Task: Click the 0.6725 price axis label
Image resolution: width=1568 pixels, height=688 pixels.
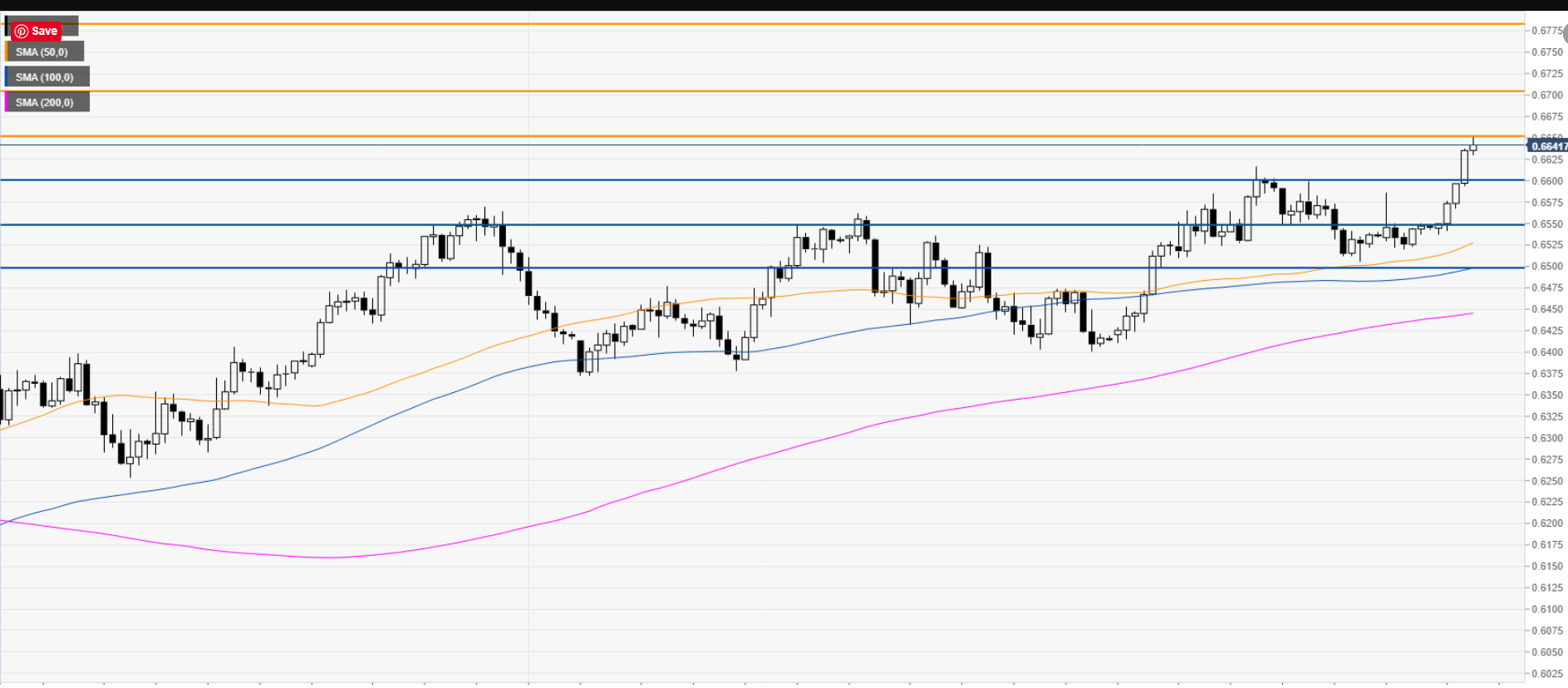Action: [1547, 74]
